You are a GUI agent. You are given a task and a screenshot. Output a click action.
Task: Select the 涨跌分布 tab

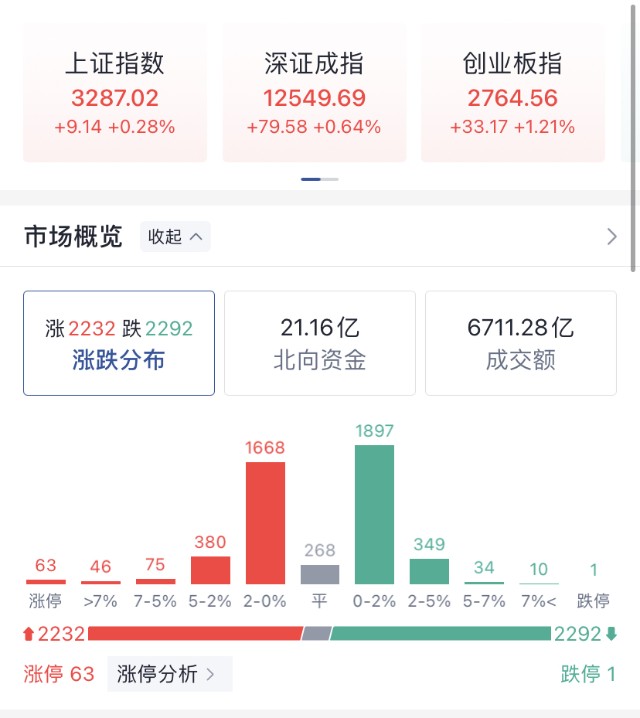[x=119, y=343]
